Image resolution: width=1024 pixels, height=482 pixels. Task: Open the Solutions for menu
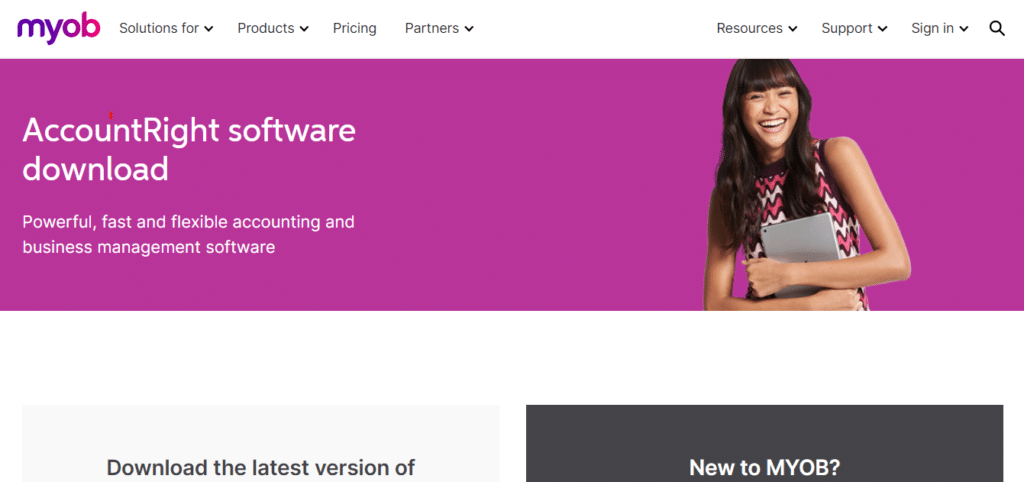tap(159, 28)
